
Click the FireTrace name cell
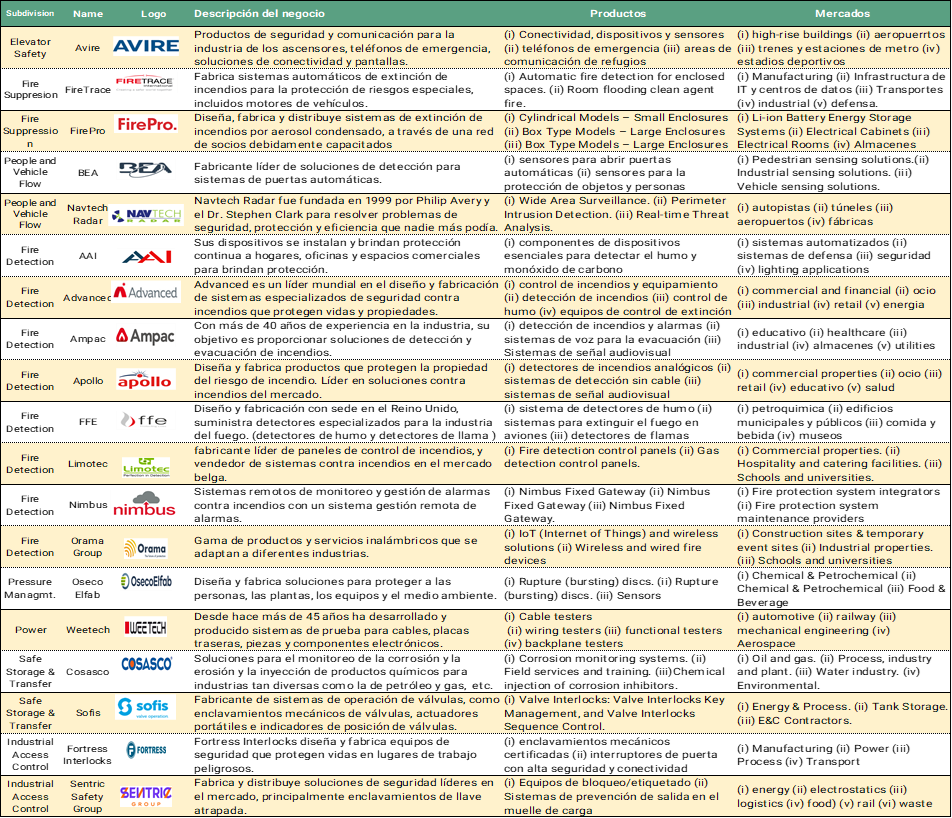tap(88, 90)
